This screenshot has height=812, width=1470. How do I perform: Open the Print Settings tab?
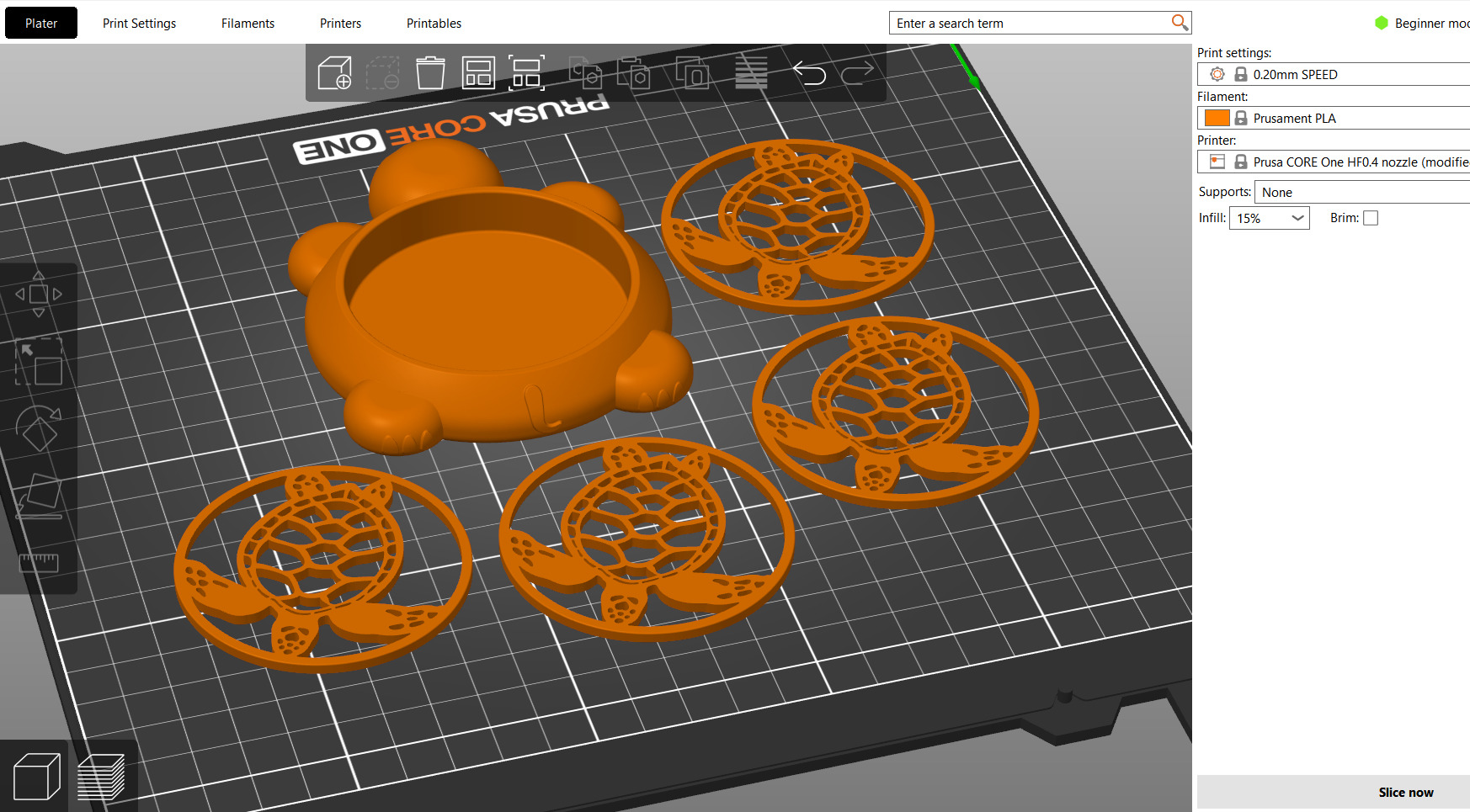[139, 23]
